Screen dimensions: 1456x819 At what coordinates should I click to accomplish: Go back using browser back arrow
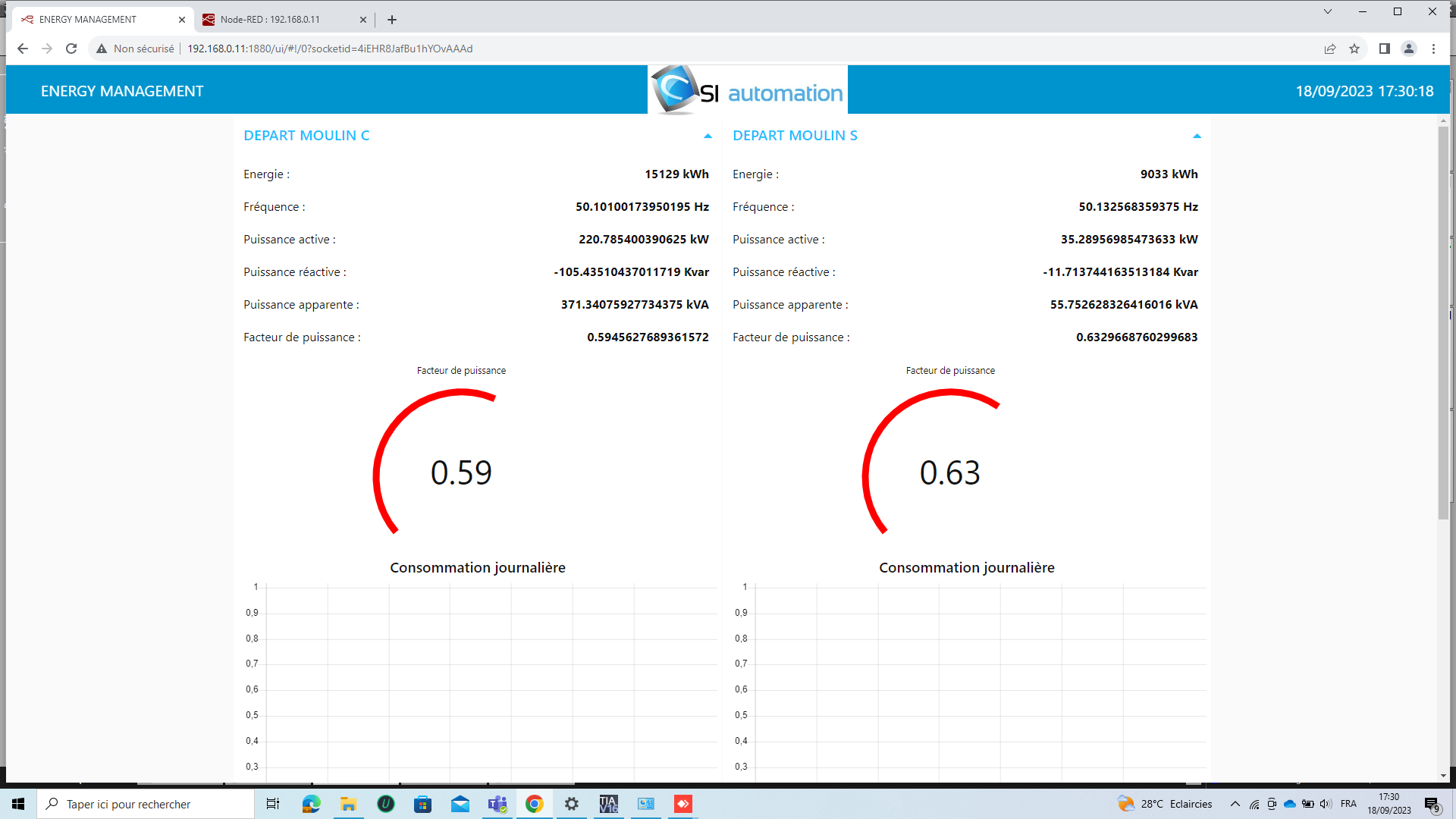23,49
